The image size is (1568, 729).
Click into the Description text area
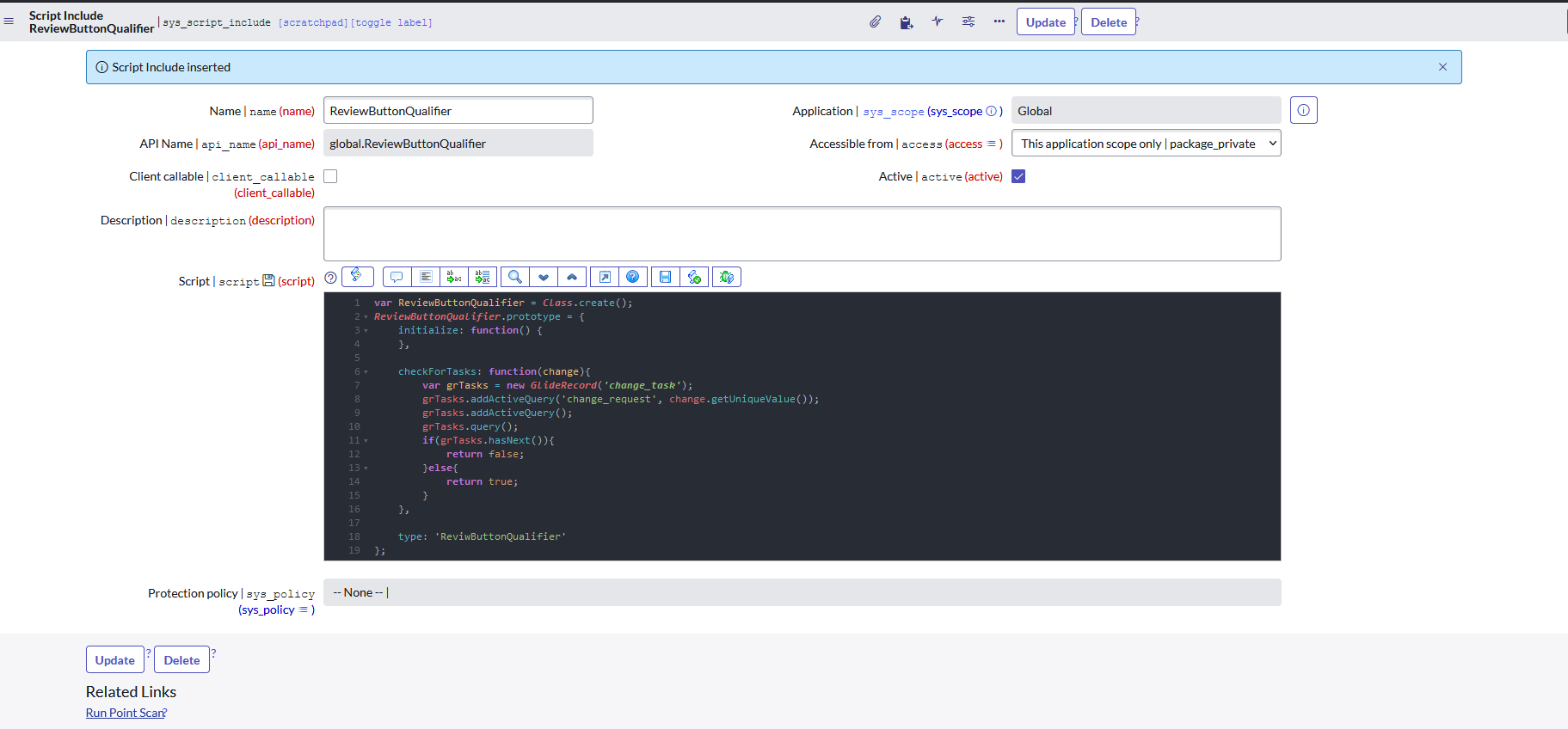[802, 233]
